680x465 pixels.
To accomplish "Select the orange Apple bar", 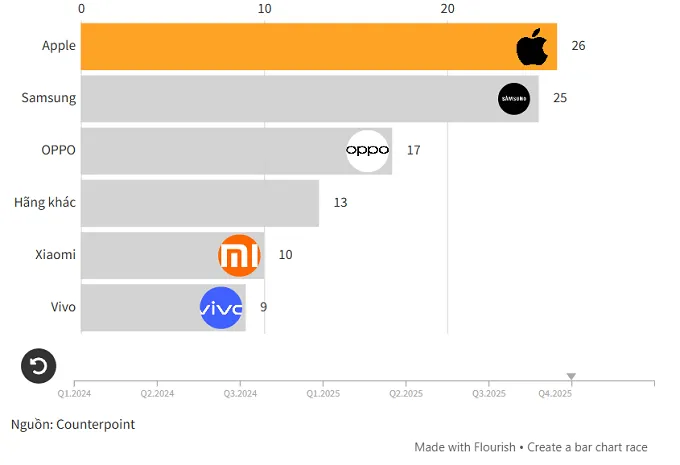I will pos(300,47).
